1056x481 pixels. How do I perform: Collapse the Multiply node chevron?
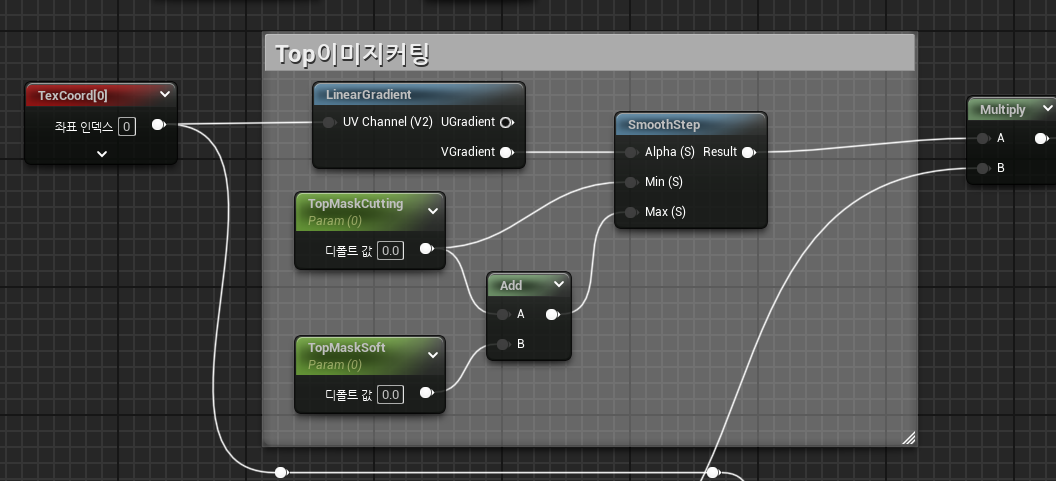click(1047, 108)
